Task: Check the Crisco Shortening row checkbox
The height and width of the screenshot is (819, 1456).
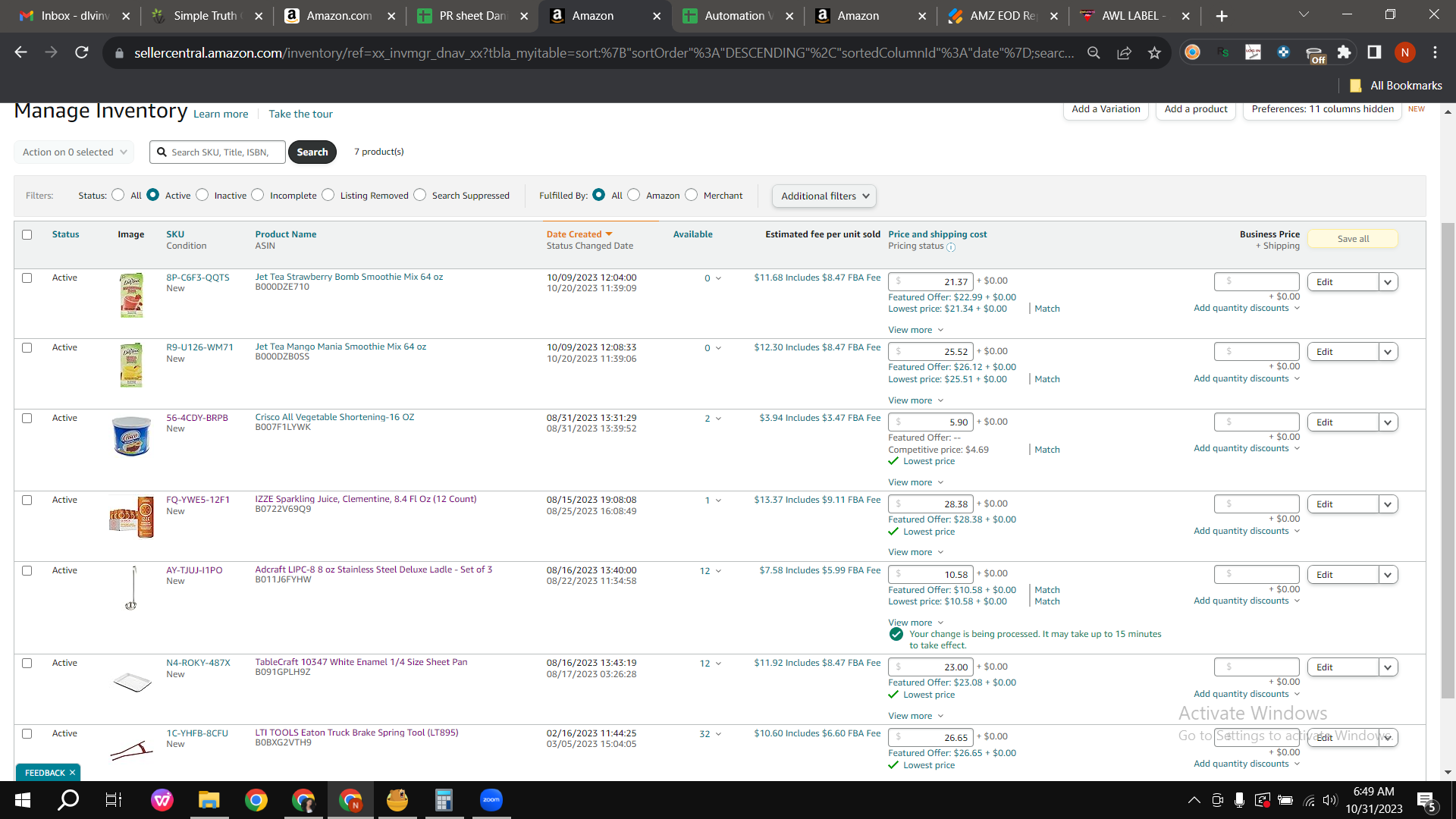Action: pos(27,418)
